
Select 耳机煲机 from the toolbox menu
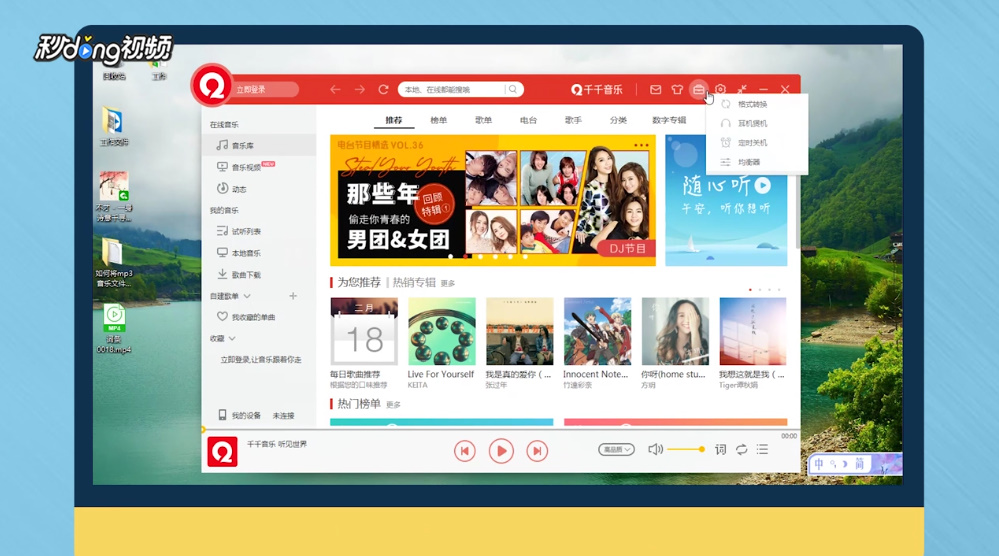(x=752, y=124)
